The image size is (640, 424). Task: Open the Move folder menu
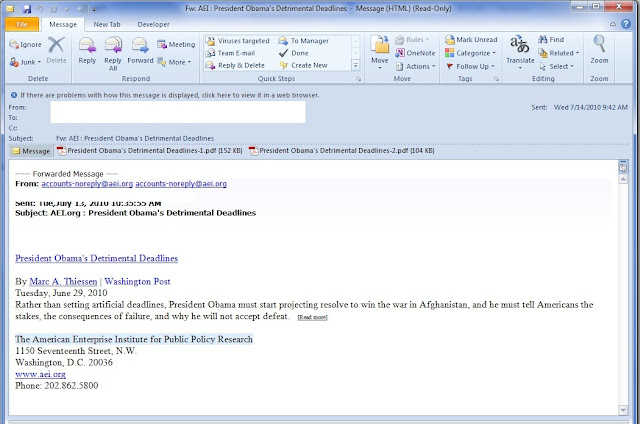[380, 52]
